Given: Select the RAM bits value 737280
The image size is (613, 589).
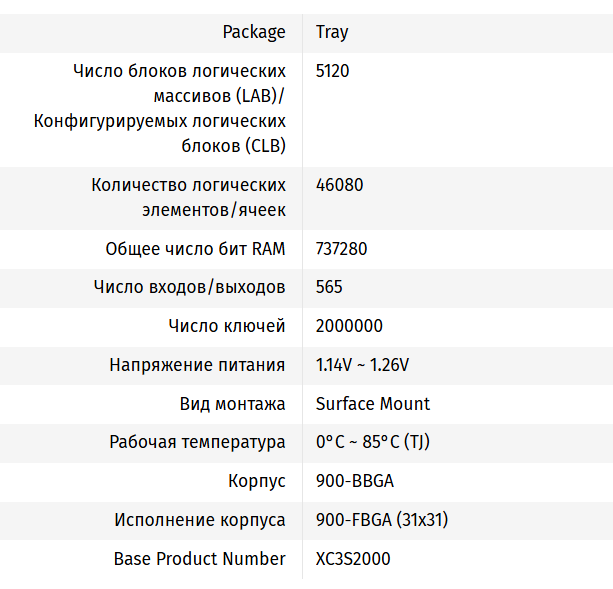Looking at the screenshot, I should 341,249.
